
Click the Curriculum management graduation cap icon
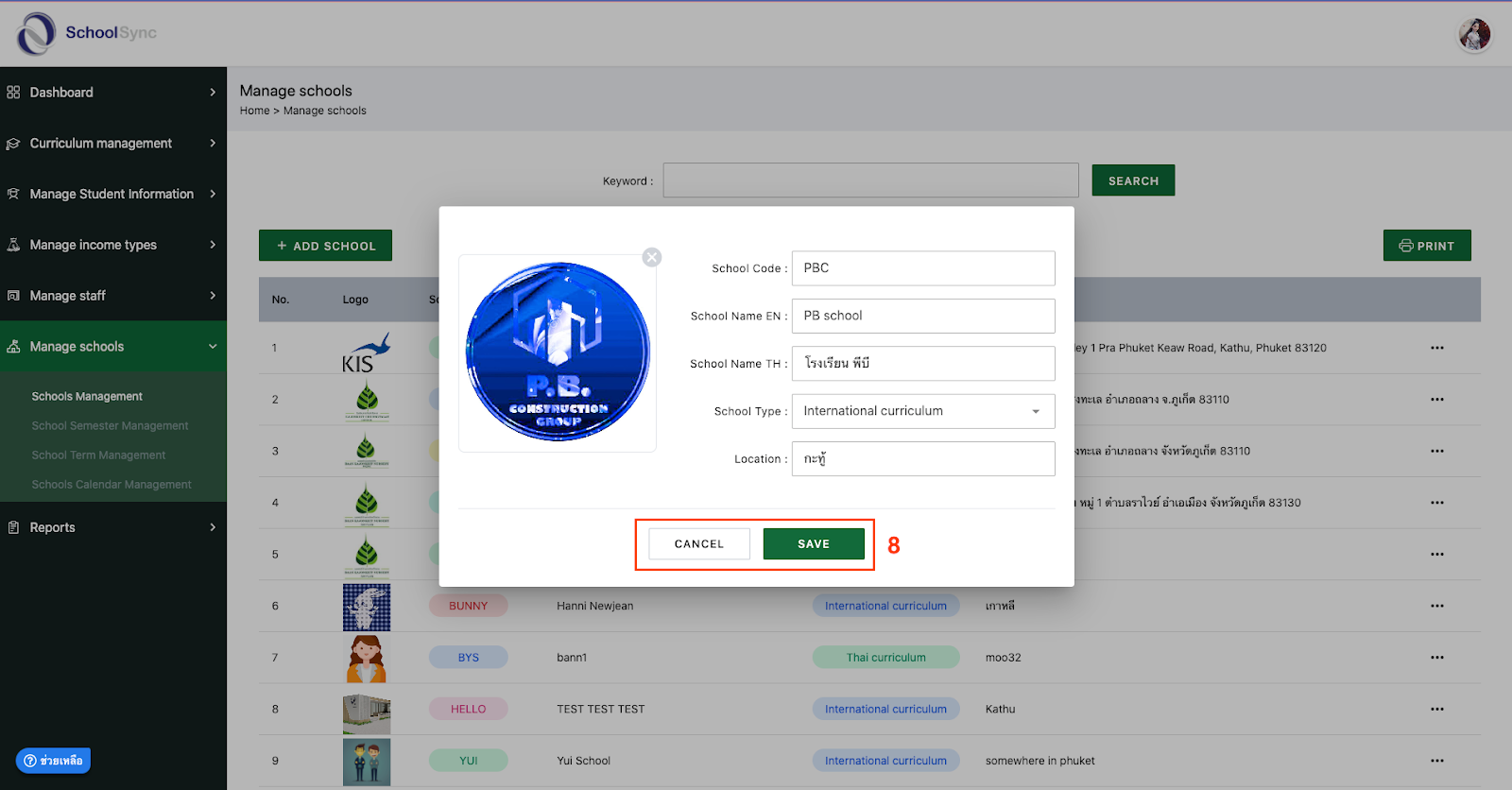pyautogui.click(x=13, y=144)
